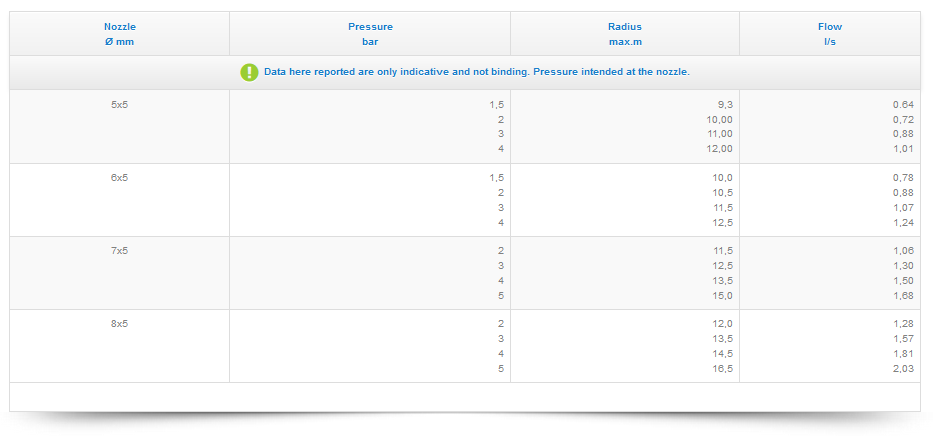The height and width of the screenshot is (437, 934).
Task: Click the 1,68 flow value
Action: click(x=903, y=296)
